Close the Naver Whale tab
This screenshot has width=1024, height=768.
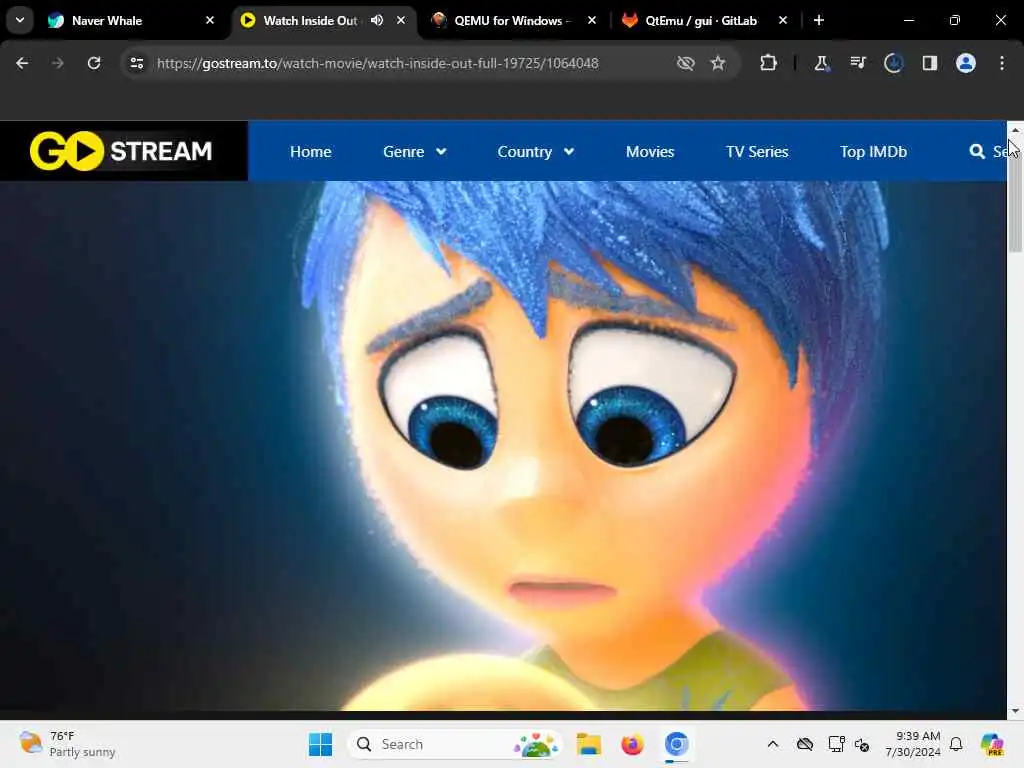point(210,20)
